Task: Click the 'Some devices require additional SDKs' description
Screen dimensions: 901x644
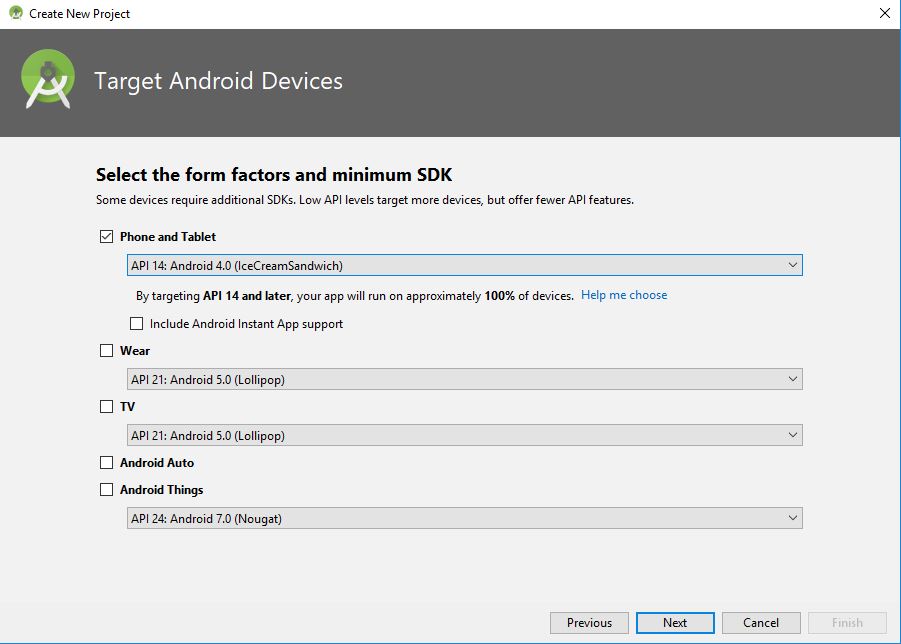Action: click(x=365, y=200)
